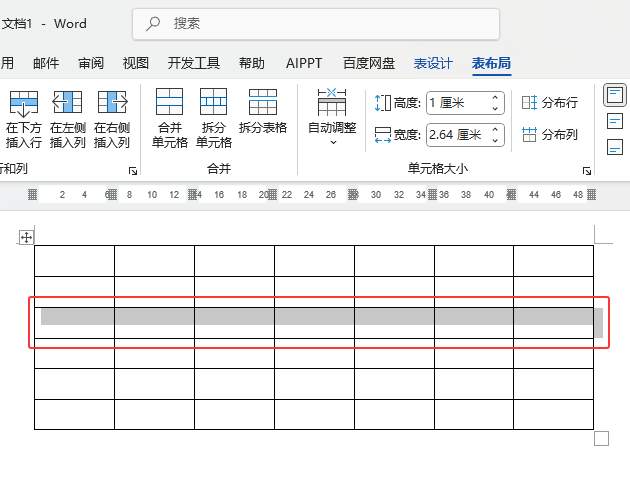Switch to Table Design (表设计) tab
630x482 pixels.
[x=433, y=63]
